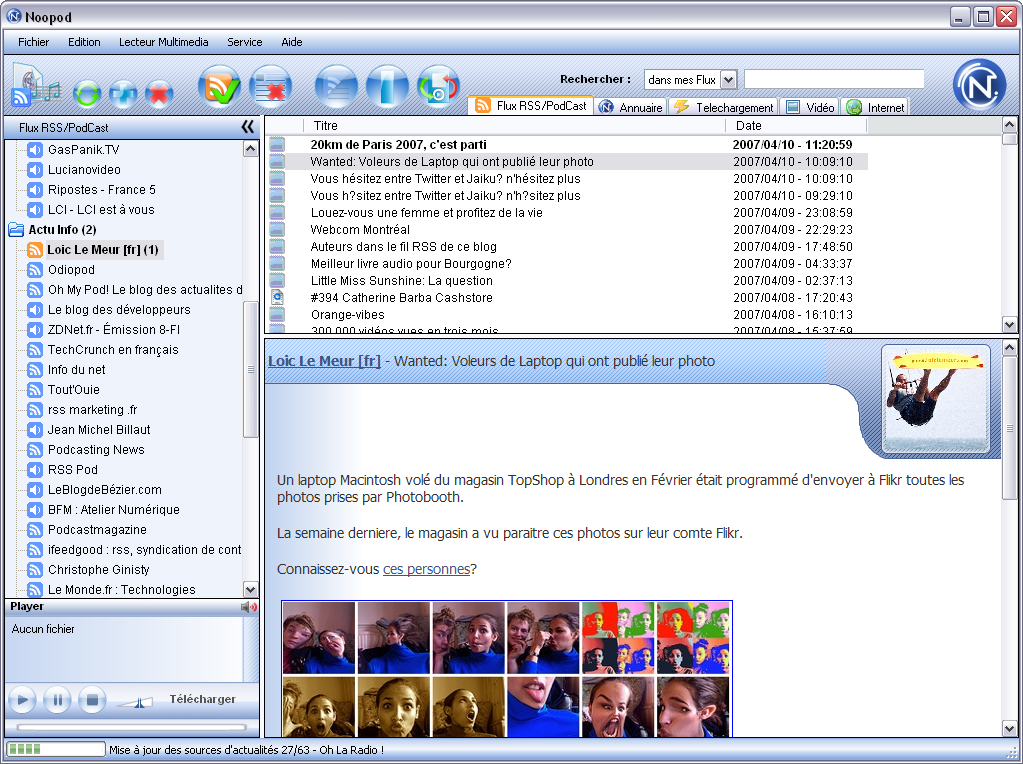This screenshot has width=1023, height=764.
Task: Switch to the Annuaire tab
Action: tap(631, 107)
